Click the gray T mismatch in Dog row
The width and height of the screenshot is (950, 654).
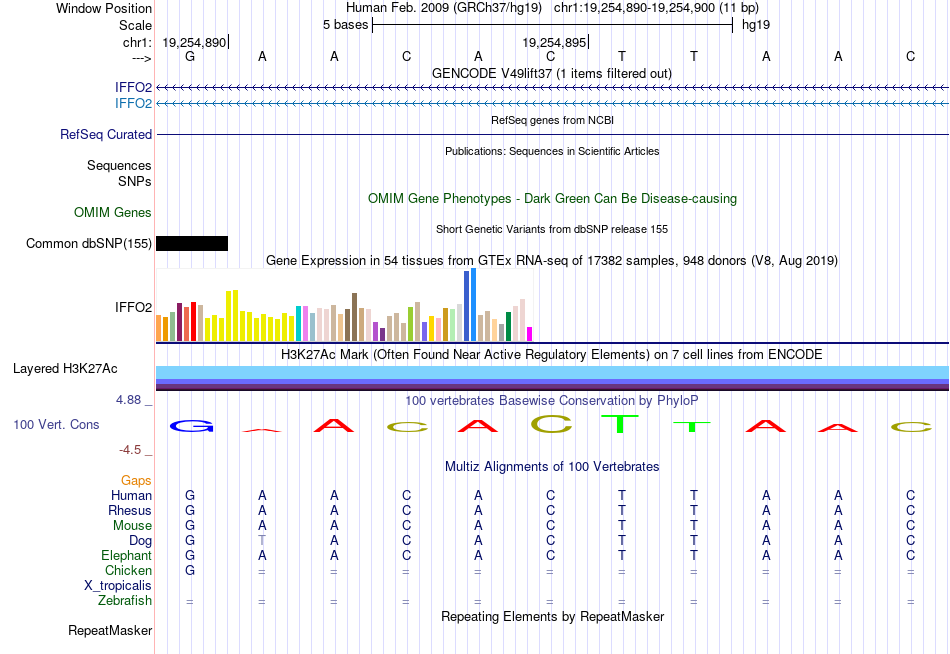262,541
